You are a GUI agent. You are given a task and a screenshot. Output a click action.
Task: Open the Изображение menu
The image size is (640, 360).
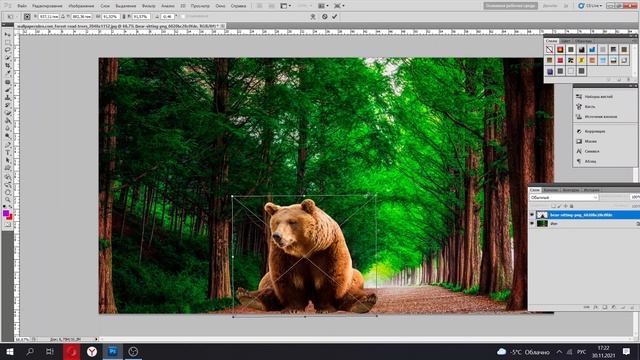(x=81, y=6)
